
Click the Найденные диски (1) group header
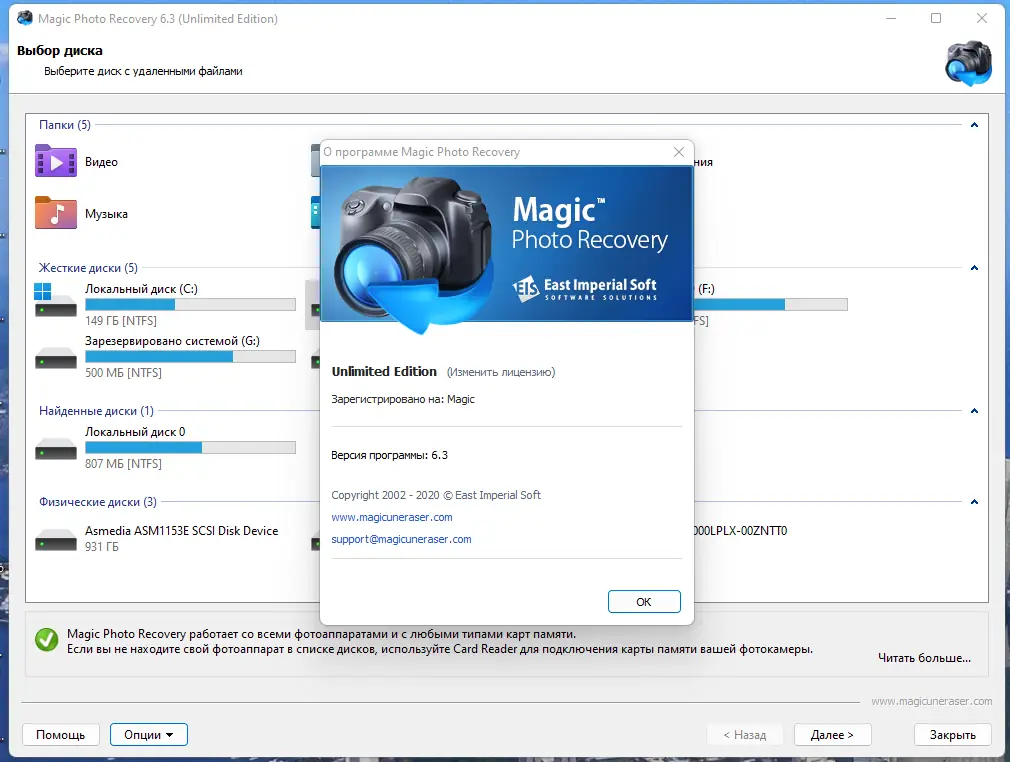pyautogui.click(x=96, y=411)
